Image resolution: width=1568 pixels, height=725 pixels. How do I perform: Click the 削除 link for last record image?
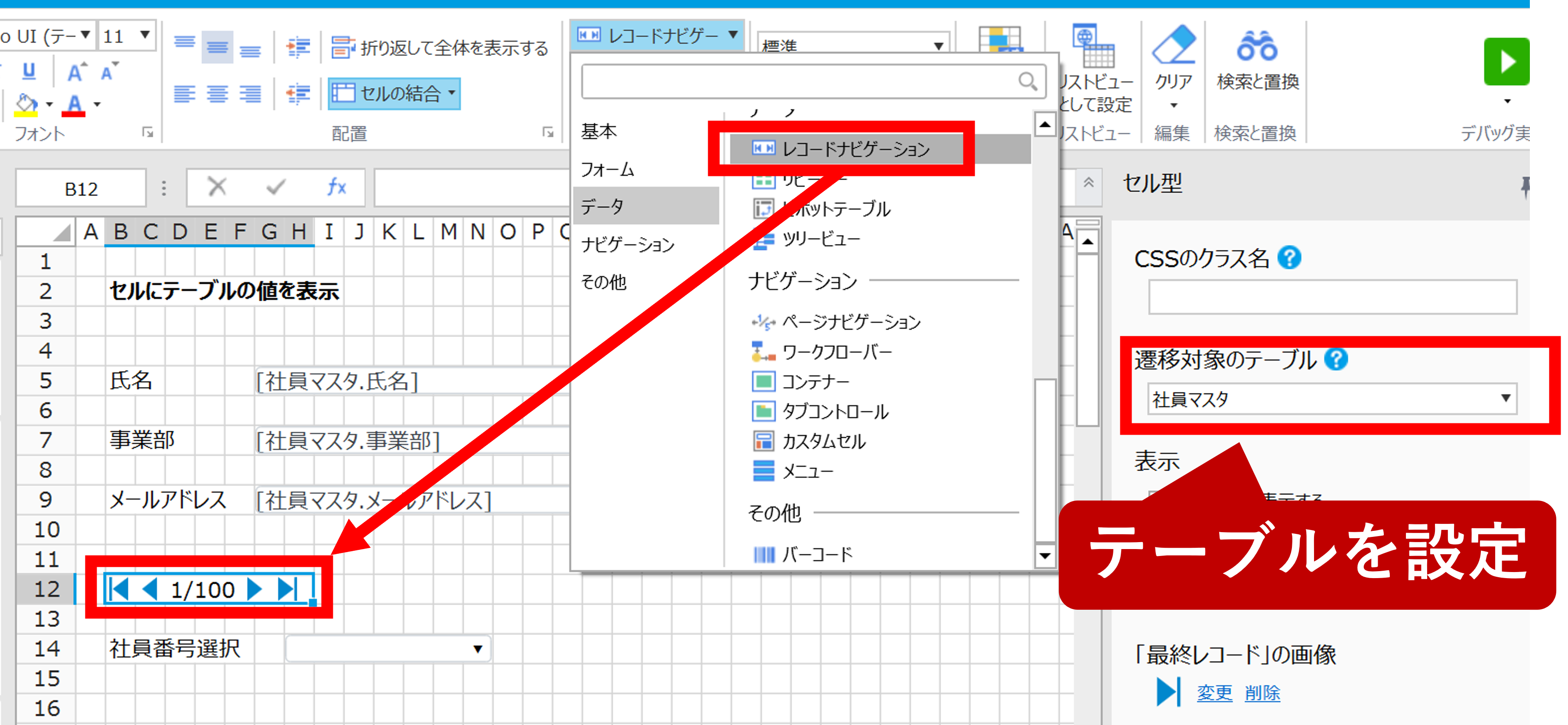1262,693
